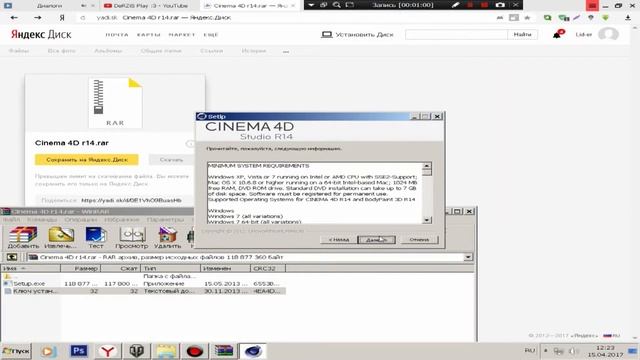Go forward in the browser
640x360 pixels.
(x=38, y=18)
